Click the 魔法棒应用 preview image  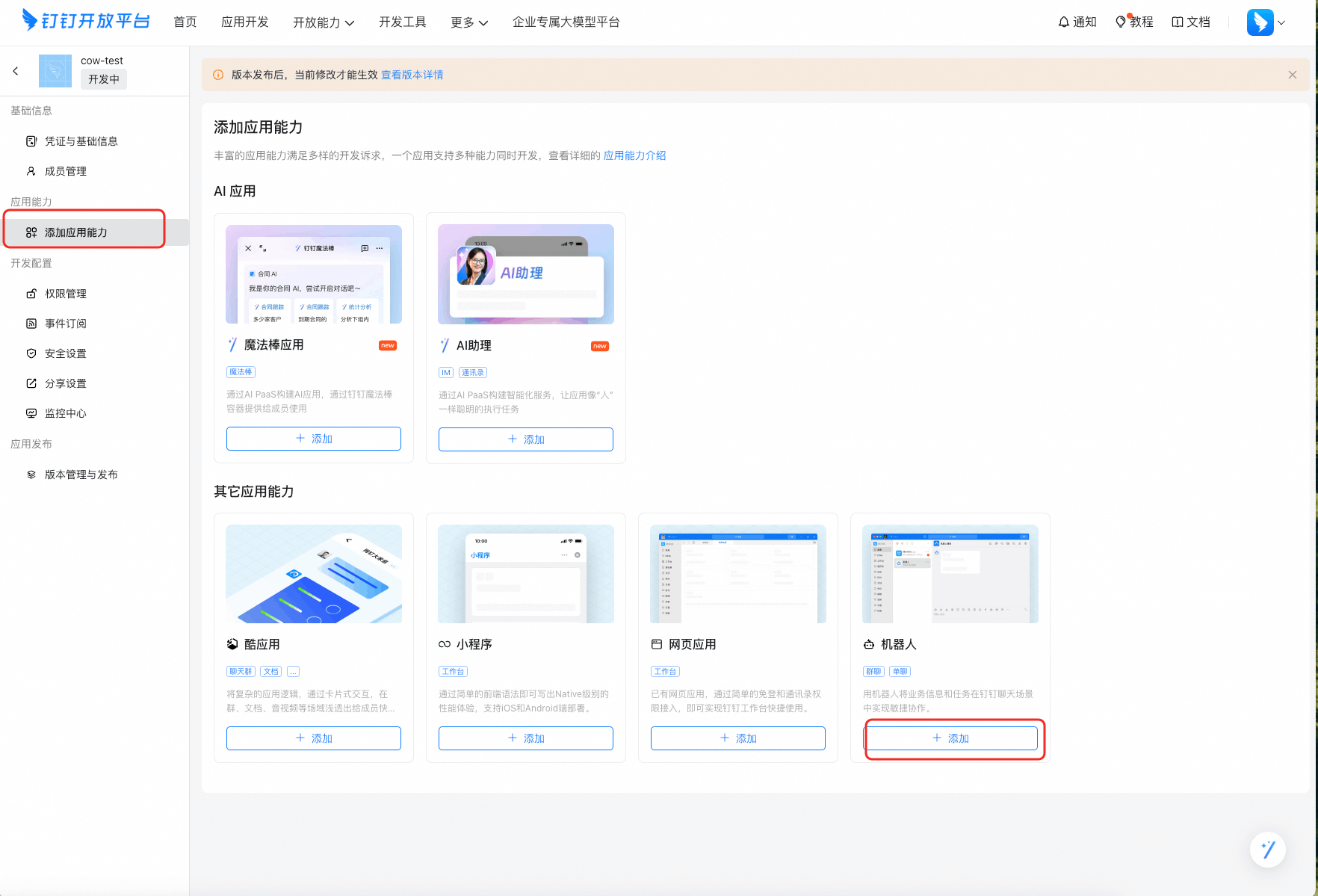314,274
